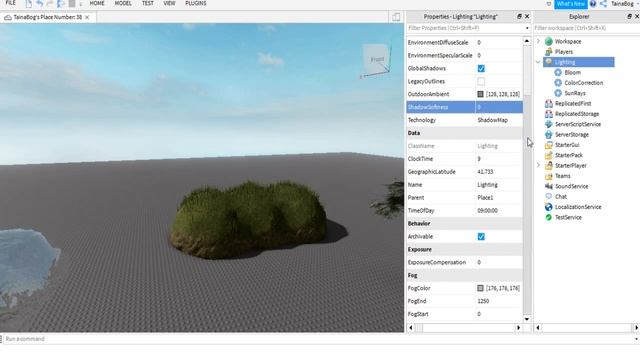Viewport: 640px width, 360px height.
Task: Select Chat service in Explorer
Action: coord(560,196)
